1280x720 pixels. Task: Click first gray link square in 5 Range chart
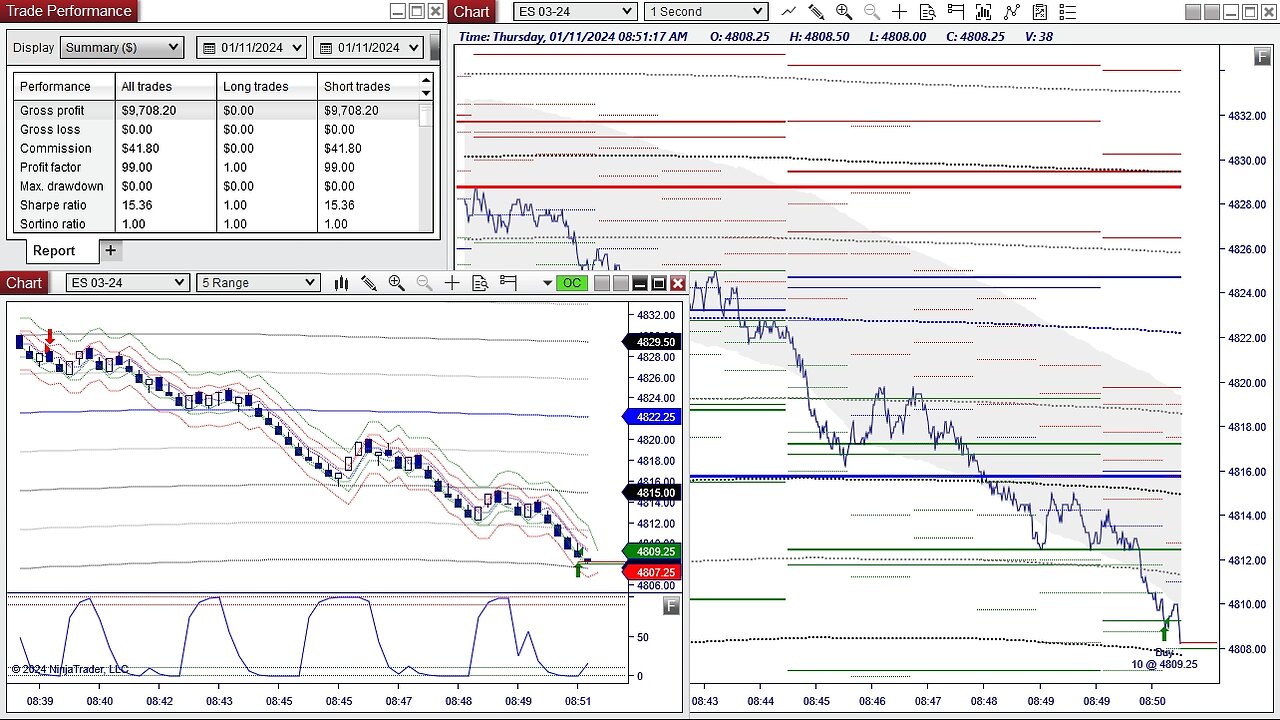(601, 283)
